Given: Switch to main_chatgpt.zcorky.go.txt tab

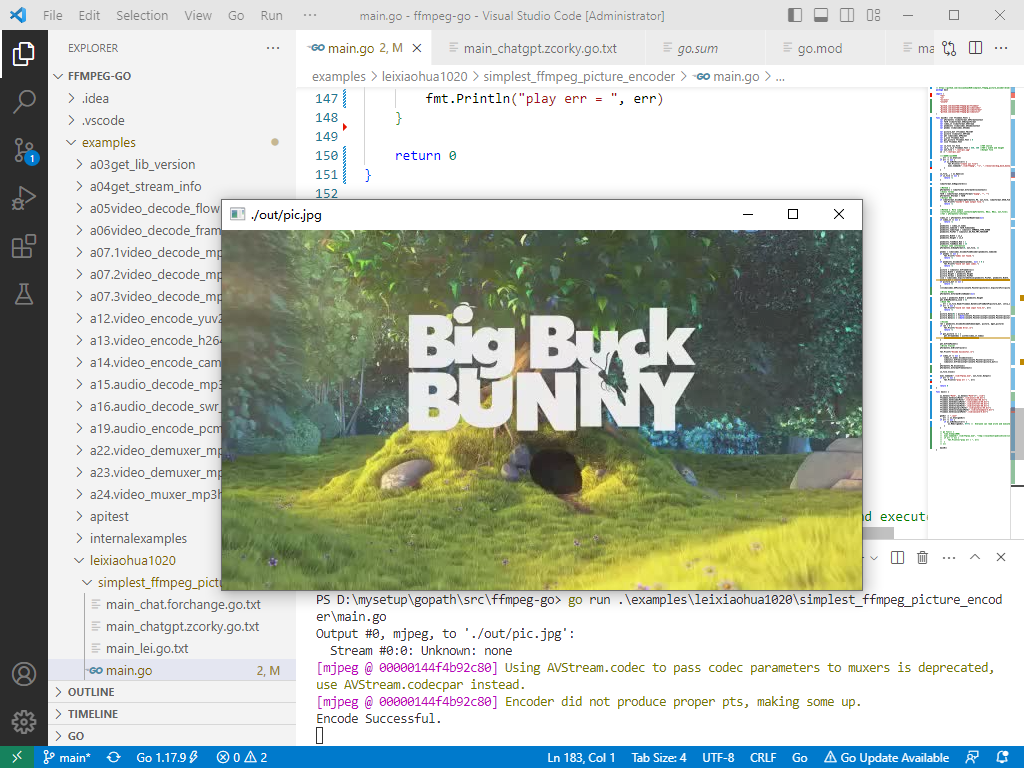Looking at the screenshot, I should pos(539,48).
